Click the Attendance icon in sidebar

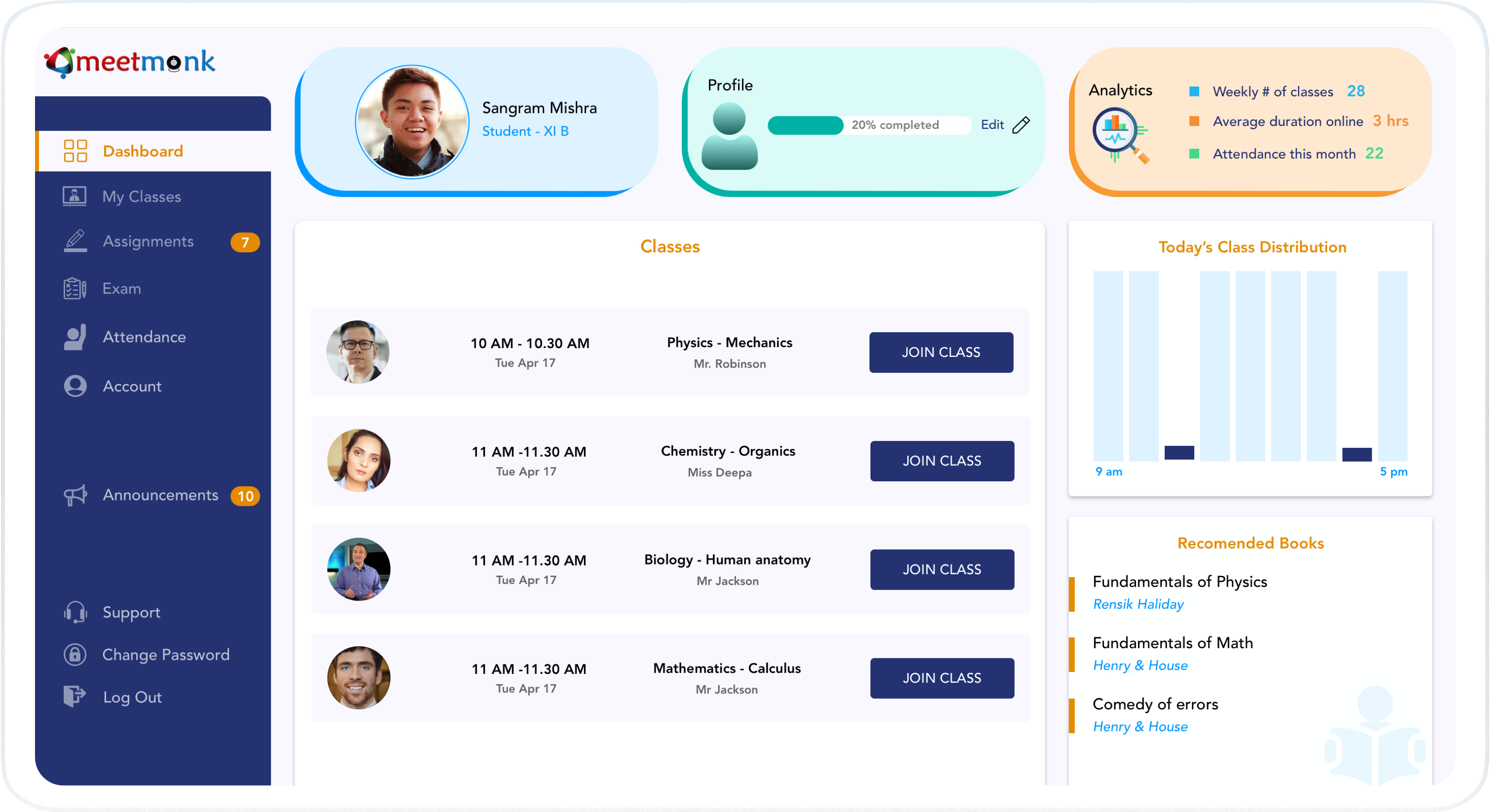[x=75, y=336]
